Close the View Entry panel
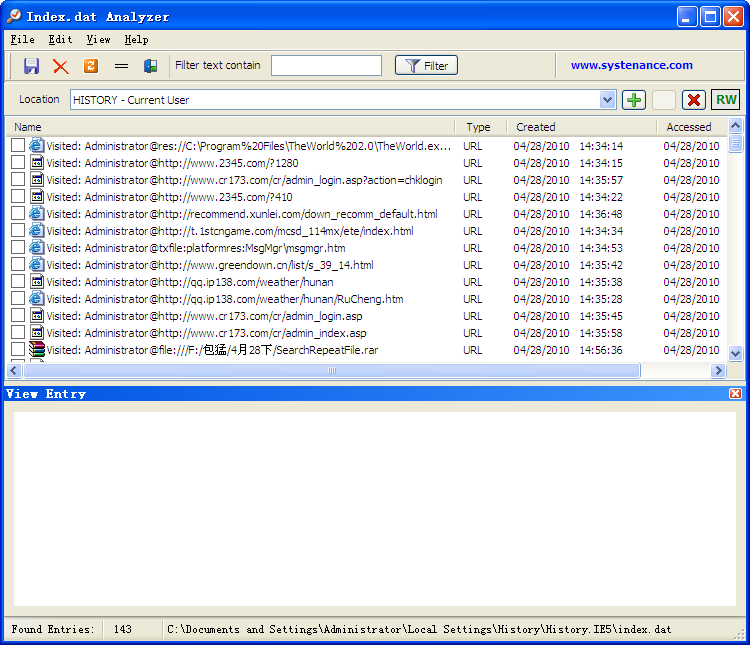 [x=736, y=394]
